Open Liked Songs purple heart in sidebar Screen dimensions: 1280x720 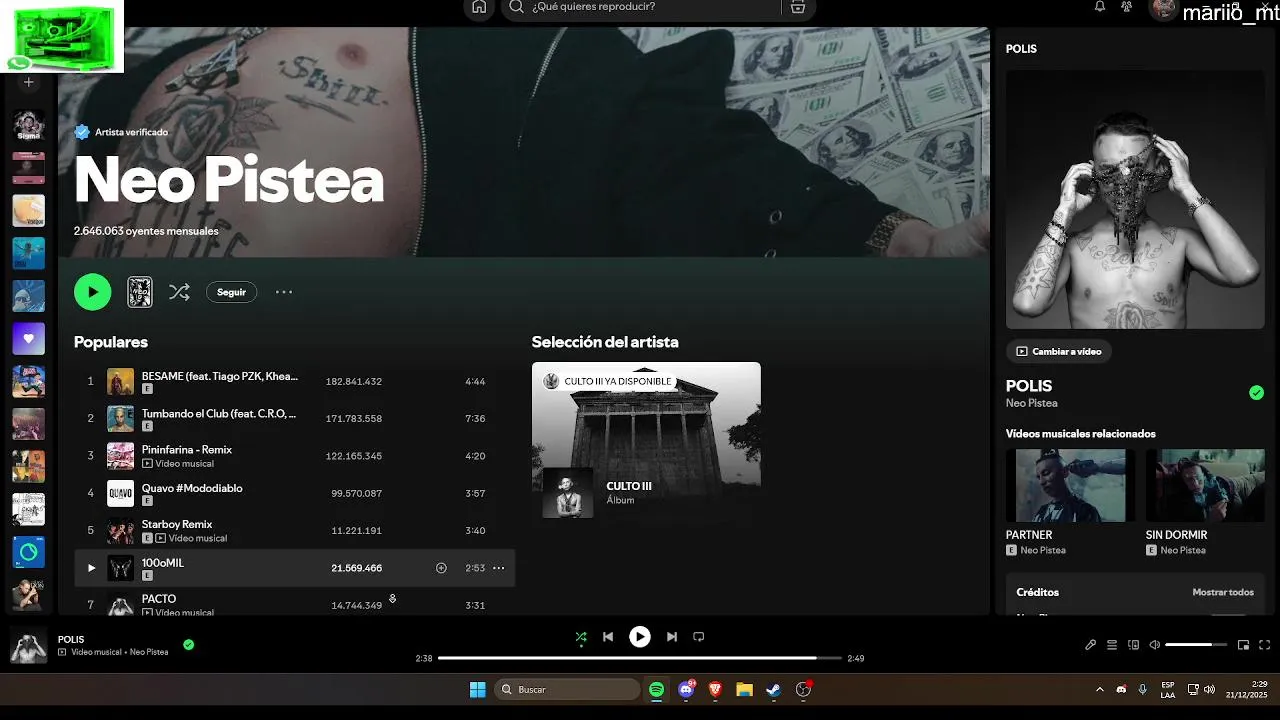click(28, 339)
